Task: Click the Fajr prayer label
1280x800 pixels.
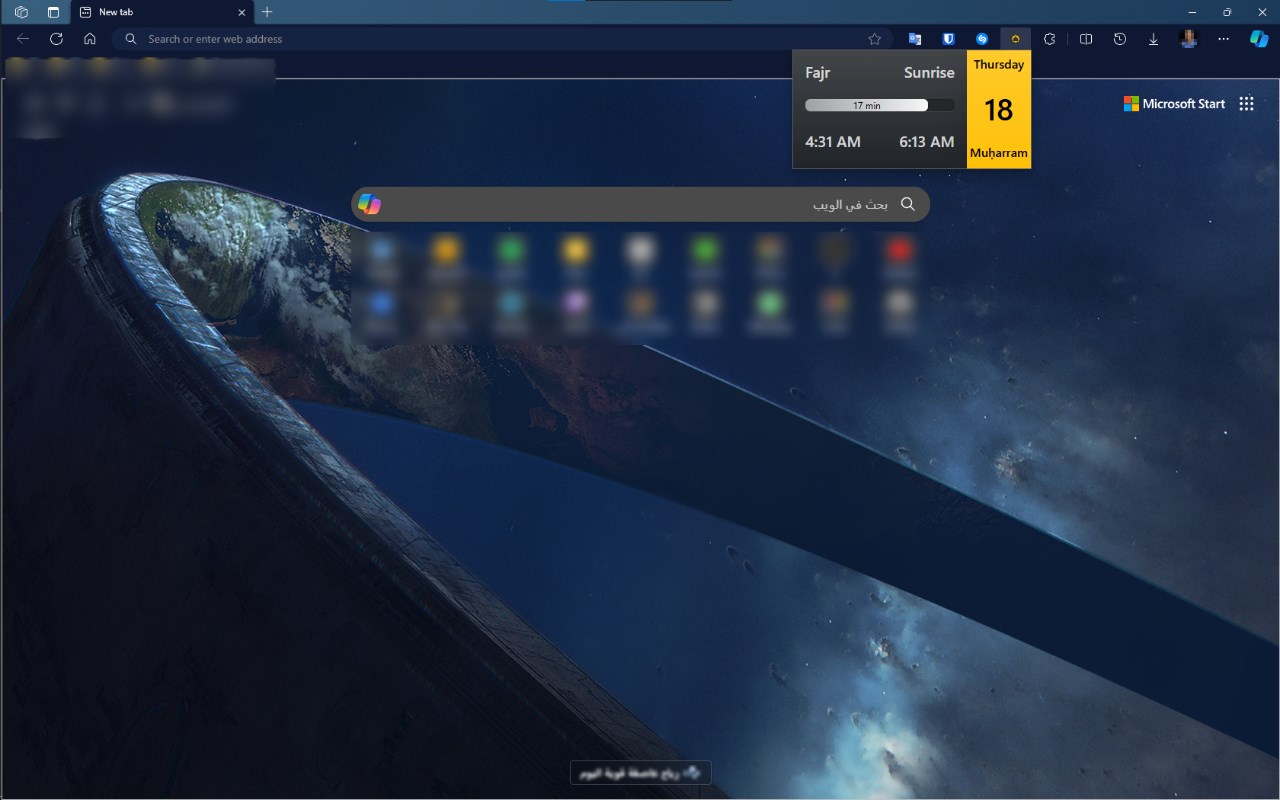Action: point(818,73)
